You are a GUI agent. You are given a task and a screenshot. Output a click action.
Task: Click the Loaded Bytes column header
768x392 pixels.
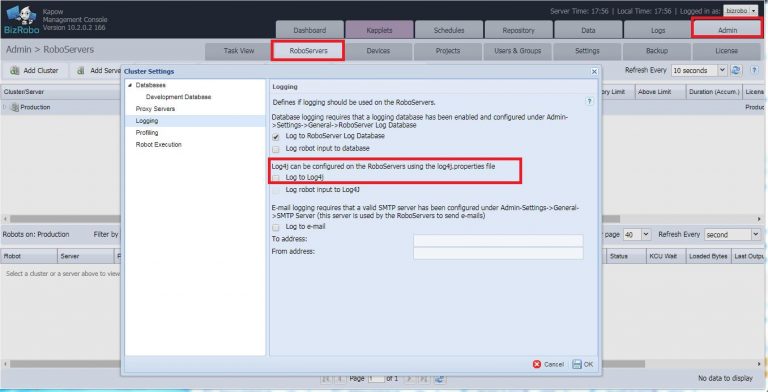click(708, 256)
